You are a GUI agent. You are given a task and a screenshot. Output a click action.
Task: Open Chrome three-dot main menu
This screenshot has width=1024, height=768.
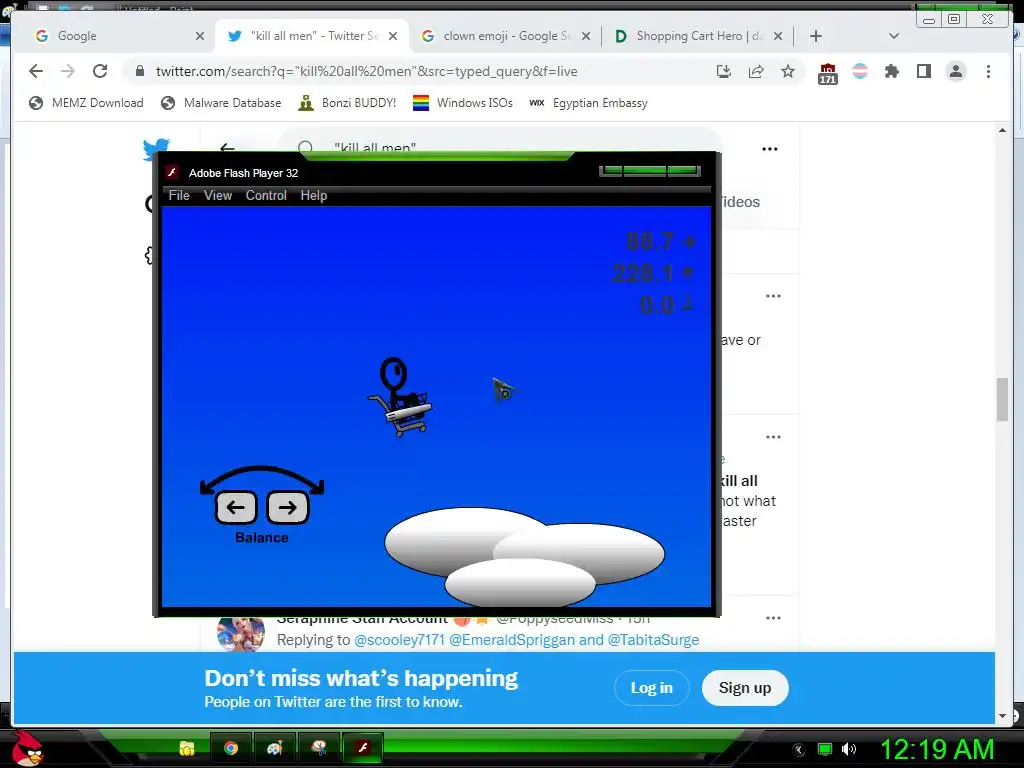point(988,71)
